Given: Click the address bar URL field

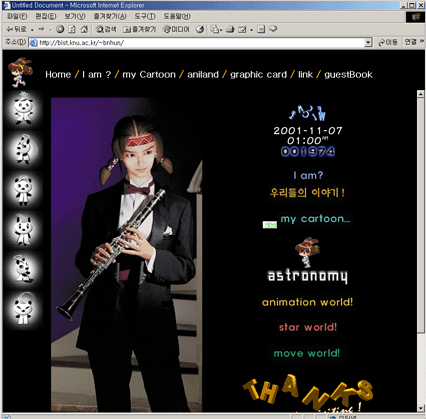Looking at the screenshot, I should click(200, 43).
